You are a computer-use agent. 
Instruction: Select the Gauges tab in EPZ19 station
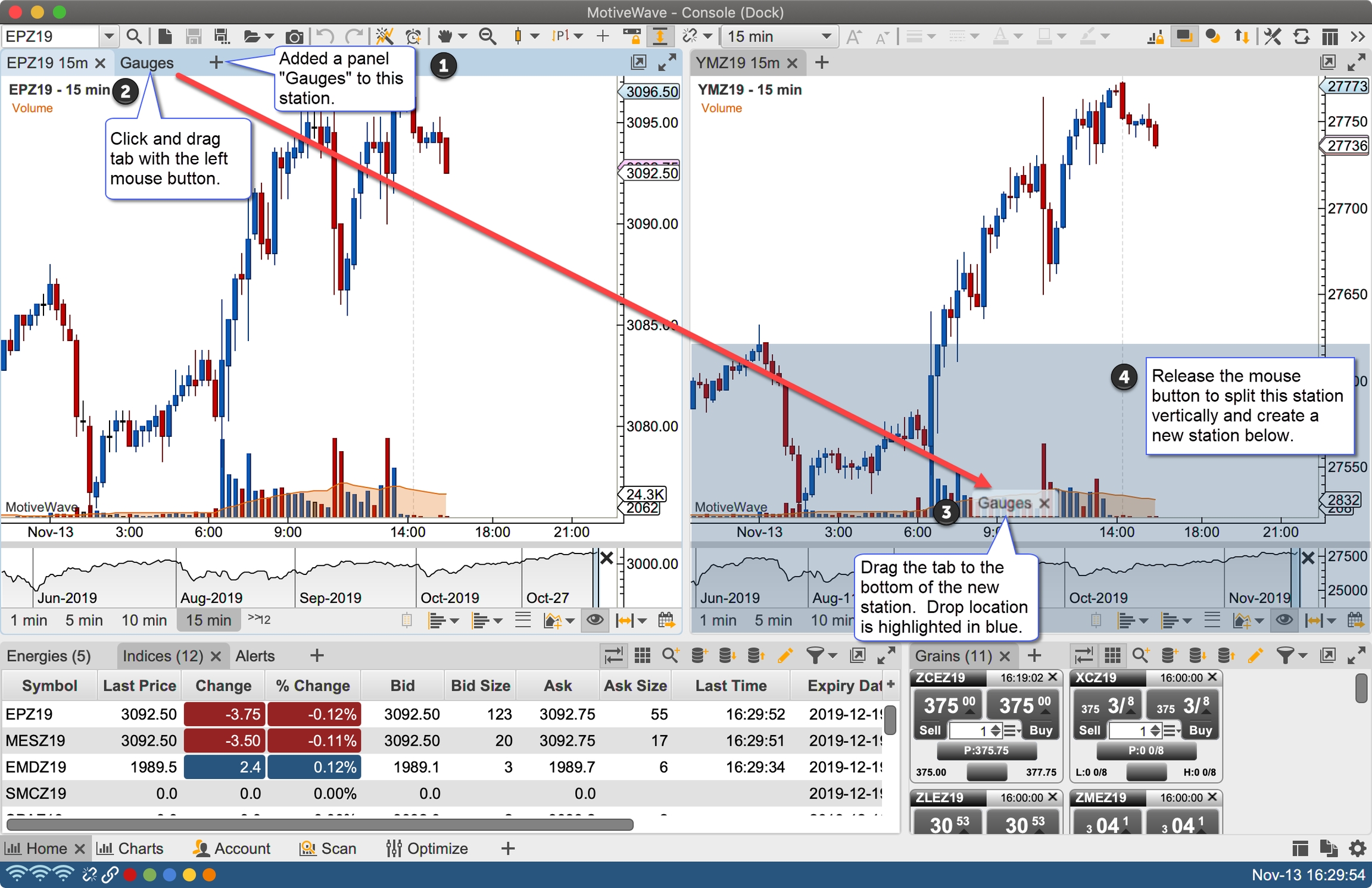(x=147, y=62)
